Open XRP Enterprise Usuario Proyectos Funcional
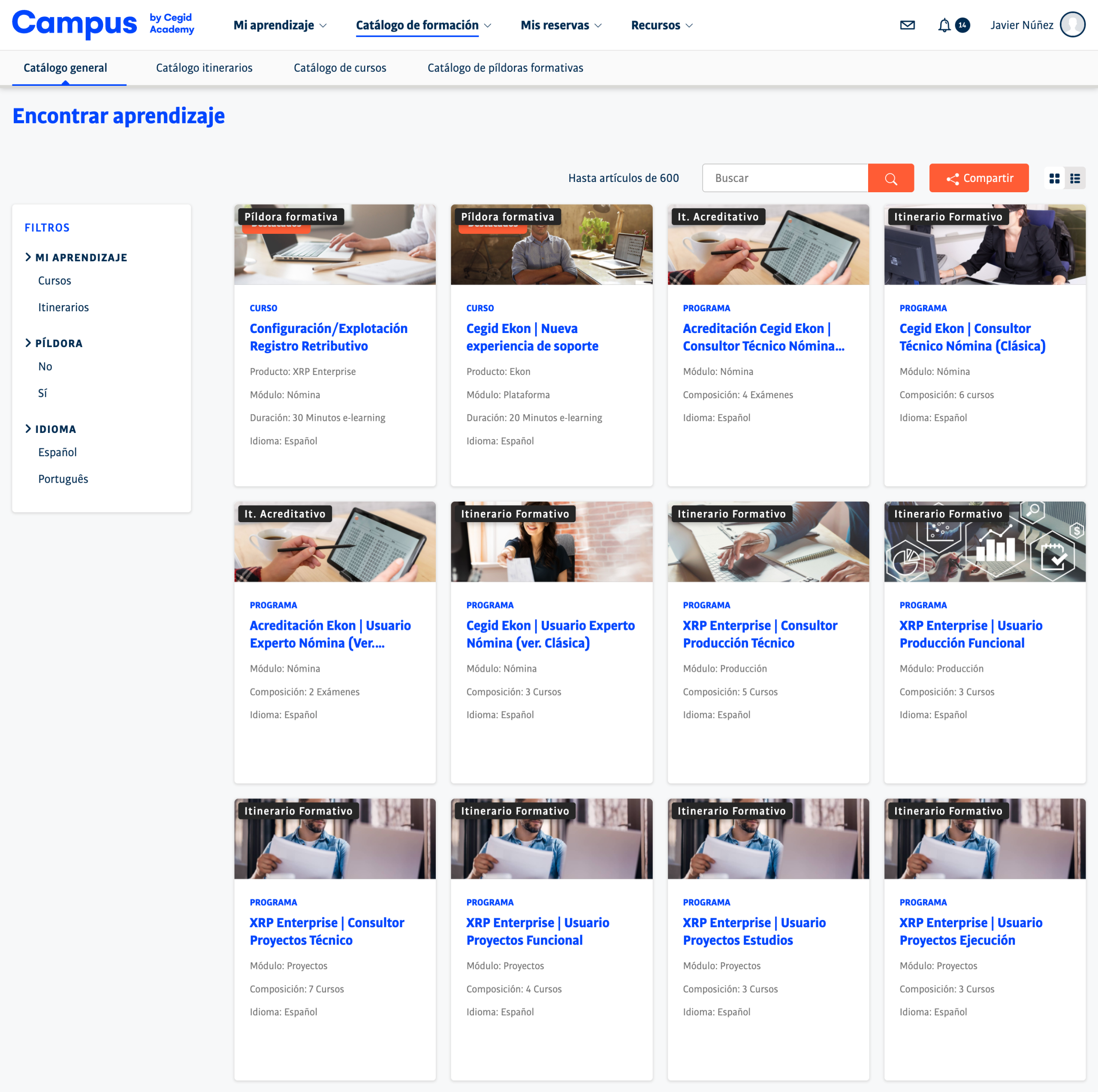Image resolution: width=1098 pixels, height=1092 pixels. 537,932
